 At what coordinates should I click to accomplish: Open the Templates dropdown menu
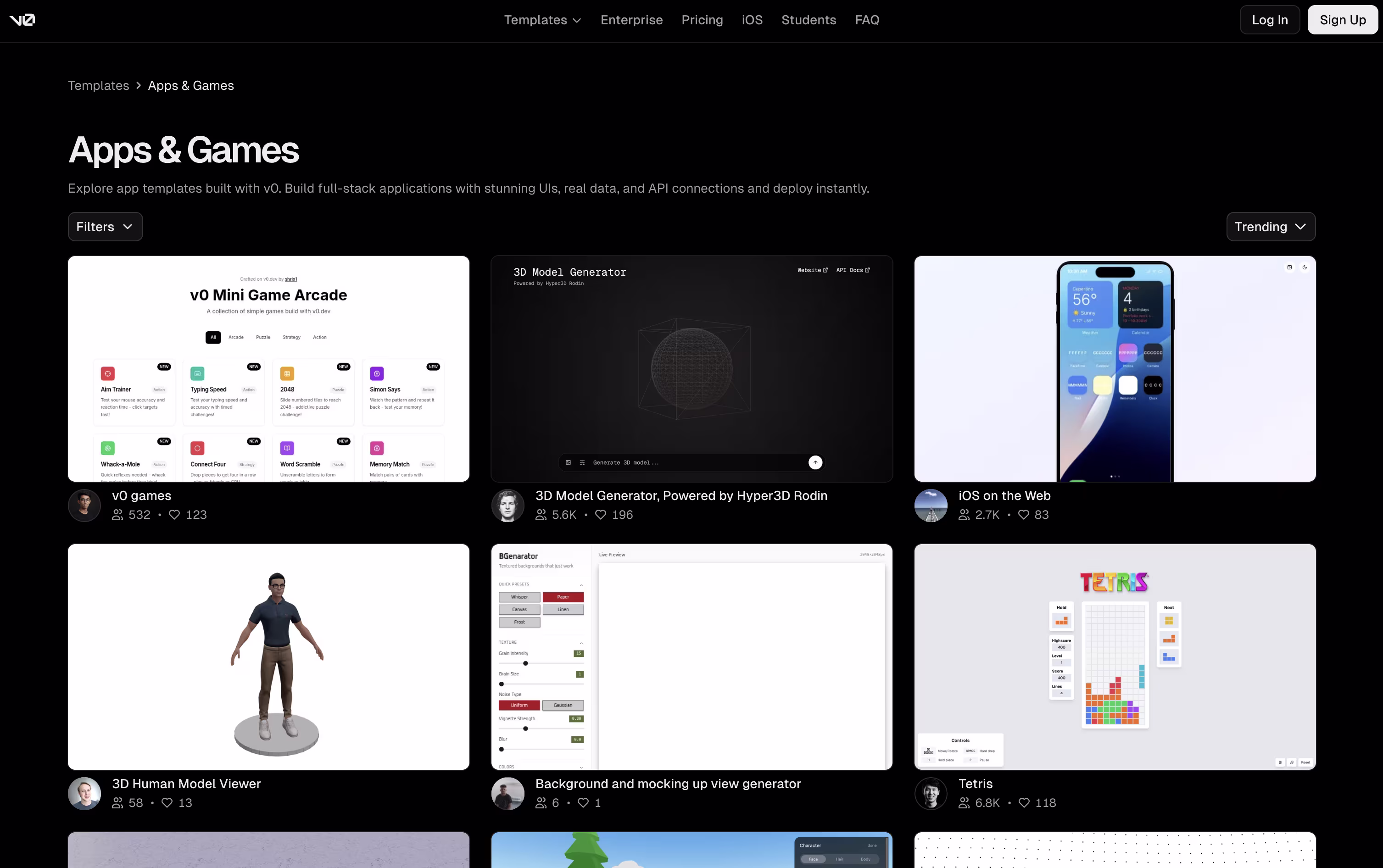click(542, 20)
